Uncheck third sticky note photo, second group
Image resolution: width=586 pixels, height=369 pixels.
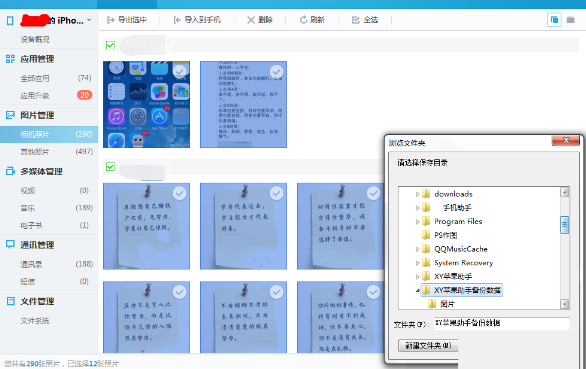coord(373,193)
